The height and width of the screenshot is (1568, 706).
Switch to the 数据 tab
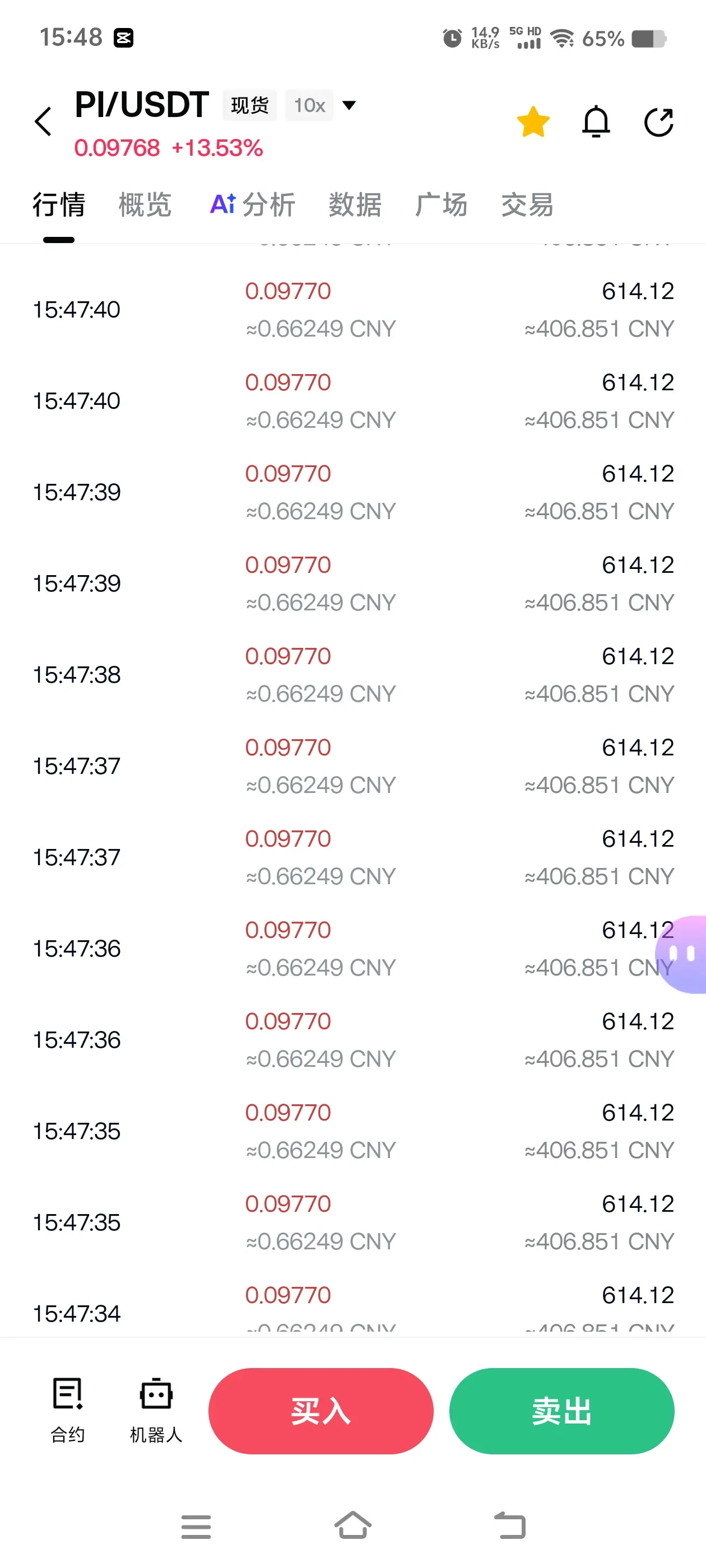point(355,204)
